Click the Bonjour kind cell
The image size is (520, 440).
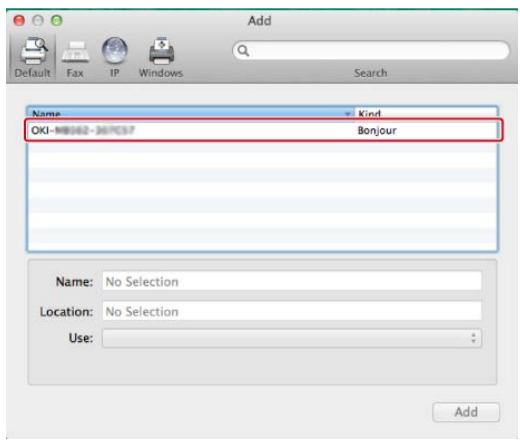pos(377,130)
